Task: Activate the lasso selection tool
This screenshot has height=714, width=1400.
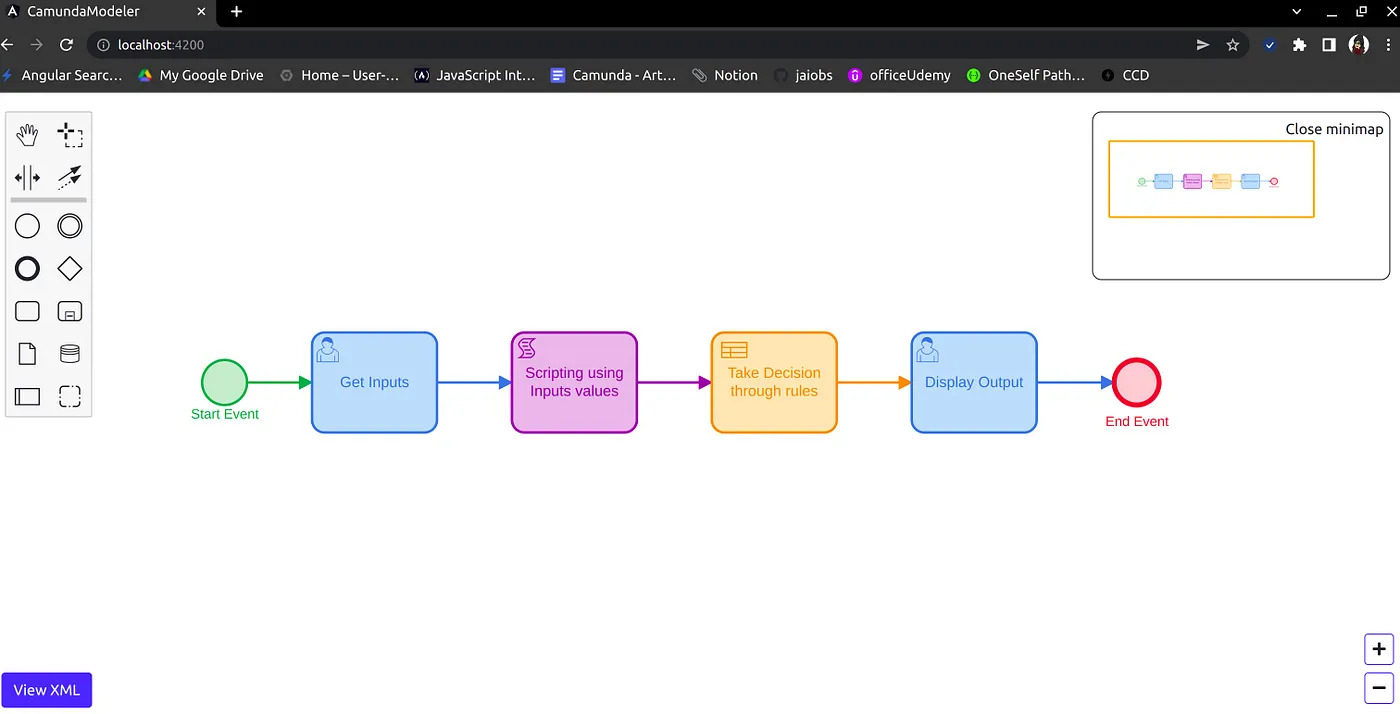Action: (70, 135)
